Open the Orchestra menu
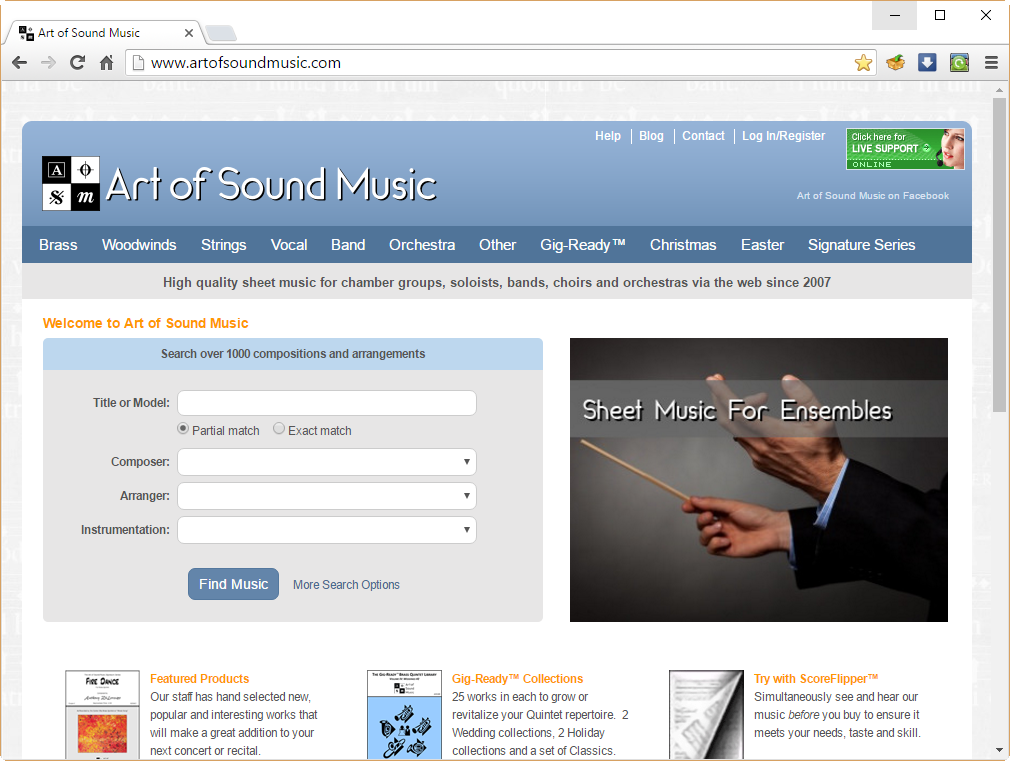Image resolution: width=1010 pixels, height=761 pixels. pyautogui.click(x=422, y=245)
